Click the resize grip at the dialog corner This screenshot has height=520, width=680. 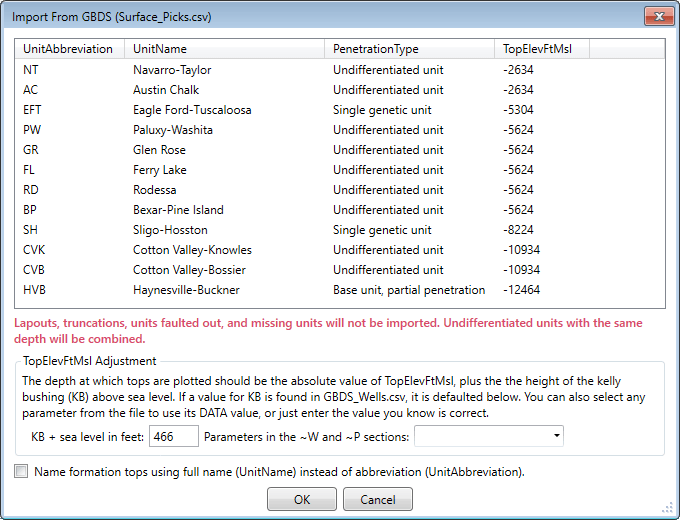point(667,507)
